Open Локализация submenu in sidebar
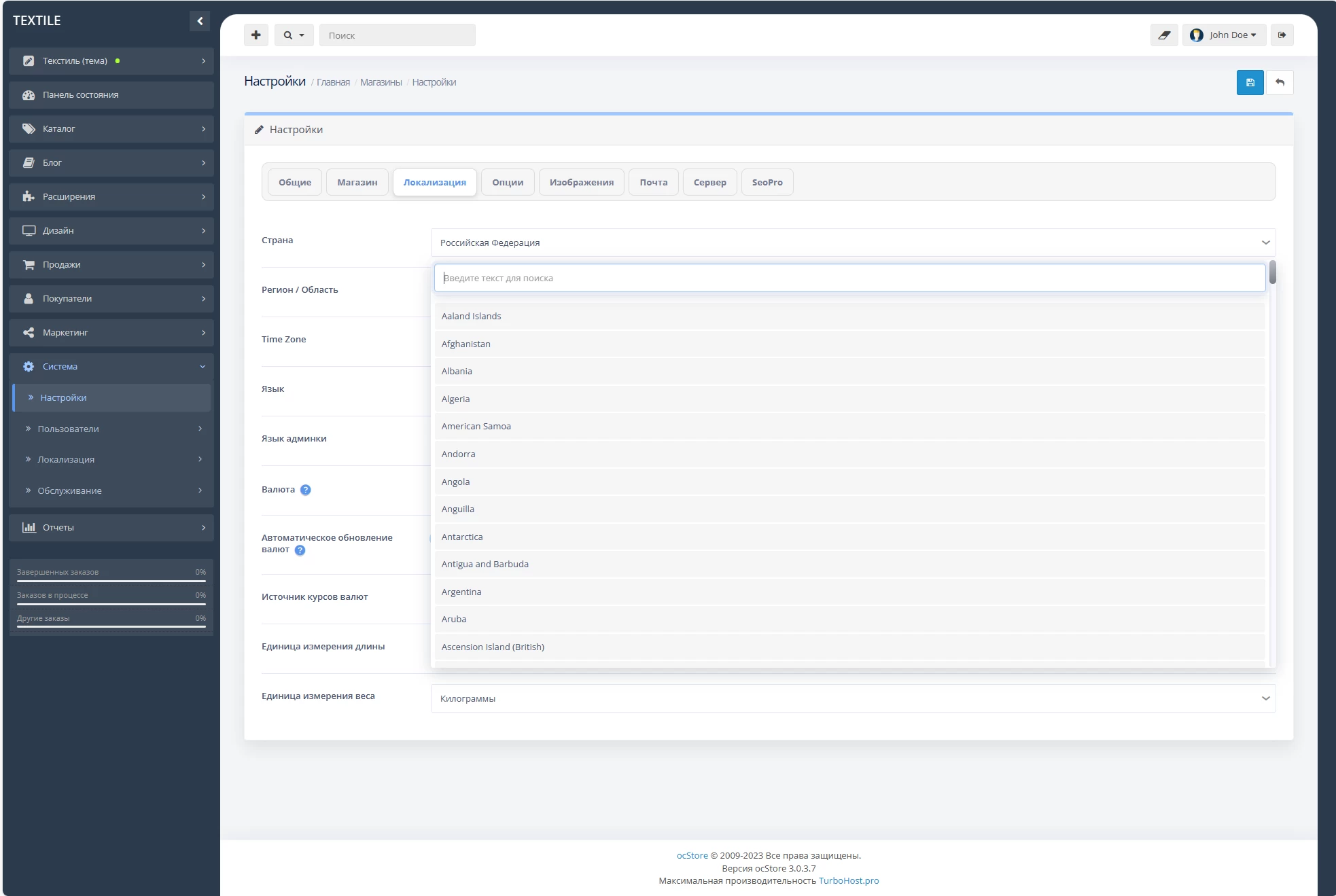Viewport: 1336px width, 896px height. (x=111, y=460)
